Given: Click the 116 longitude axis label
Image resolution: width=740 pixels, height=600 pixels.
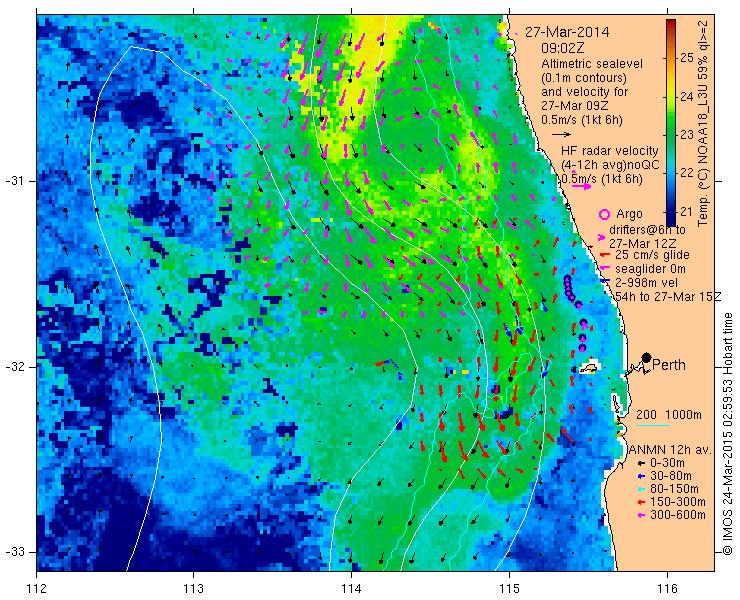Looking at the screenshot, I should click(x=667, y=589).
